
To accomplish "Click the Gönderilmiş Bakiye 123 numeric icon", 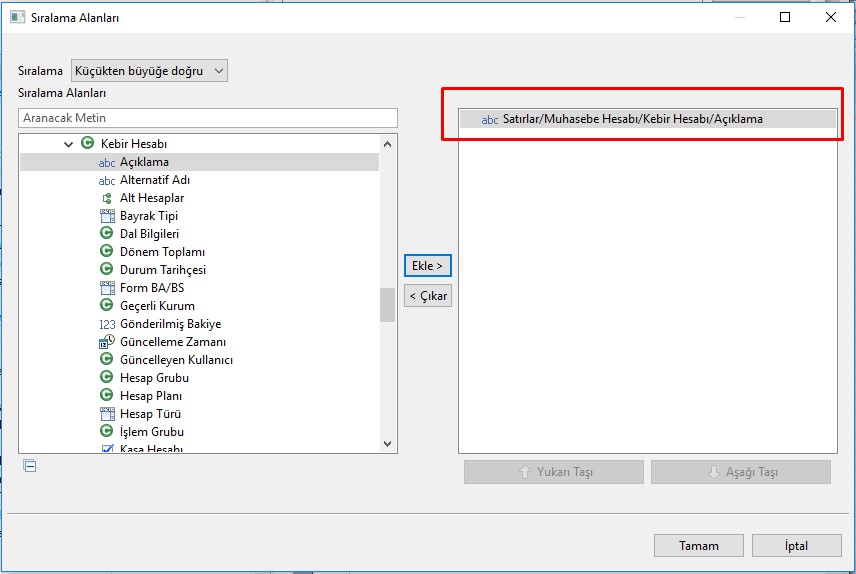I will click(x=107, y=324).
